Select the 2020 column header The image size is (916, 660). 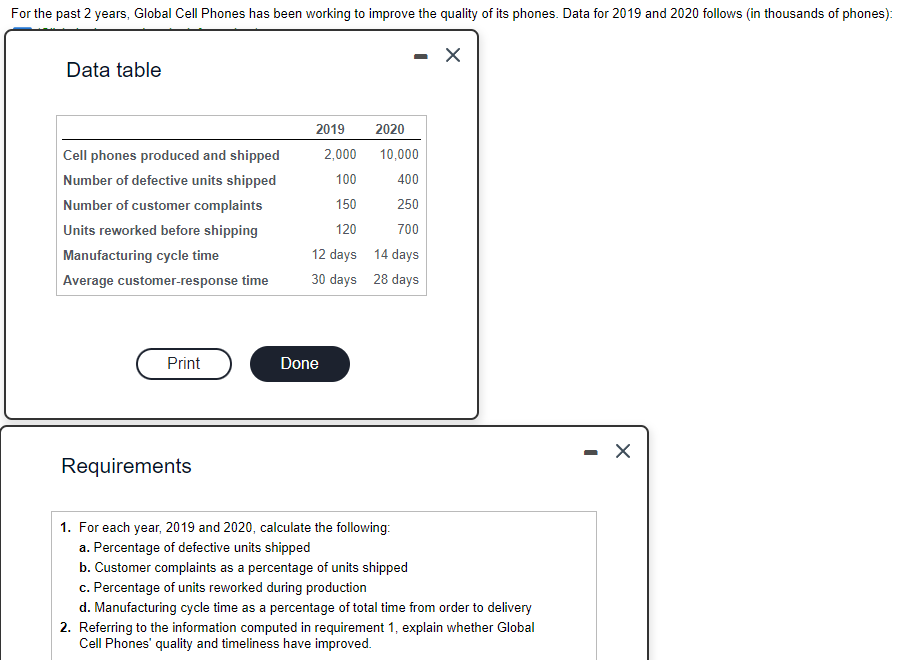[390, 129]
